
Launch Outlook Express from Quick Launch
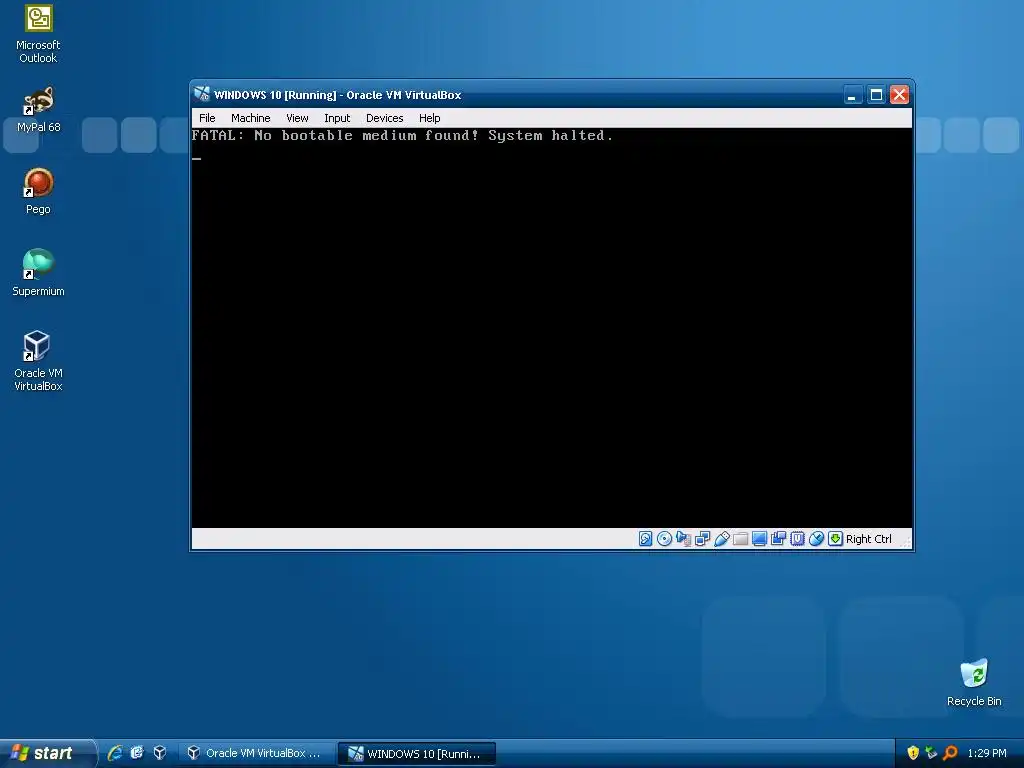pyautogui.click(x=136, y=753)
